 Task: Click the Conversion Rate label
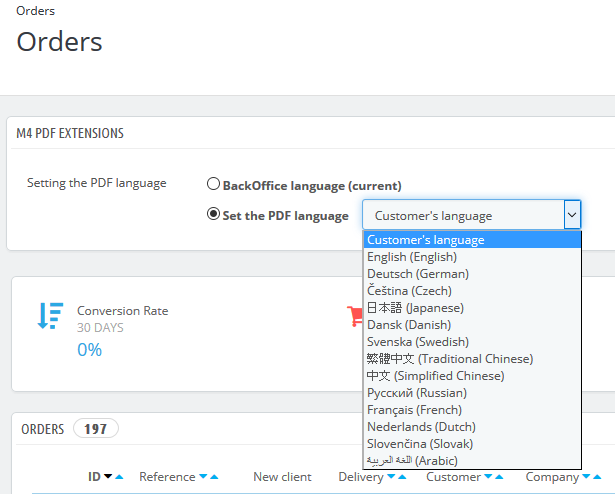pyautogui.click(x=123, y=310)
